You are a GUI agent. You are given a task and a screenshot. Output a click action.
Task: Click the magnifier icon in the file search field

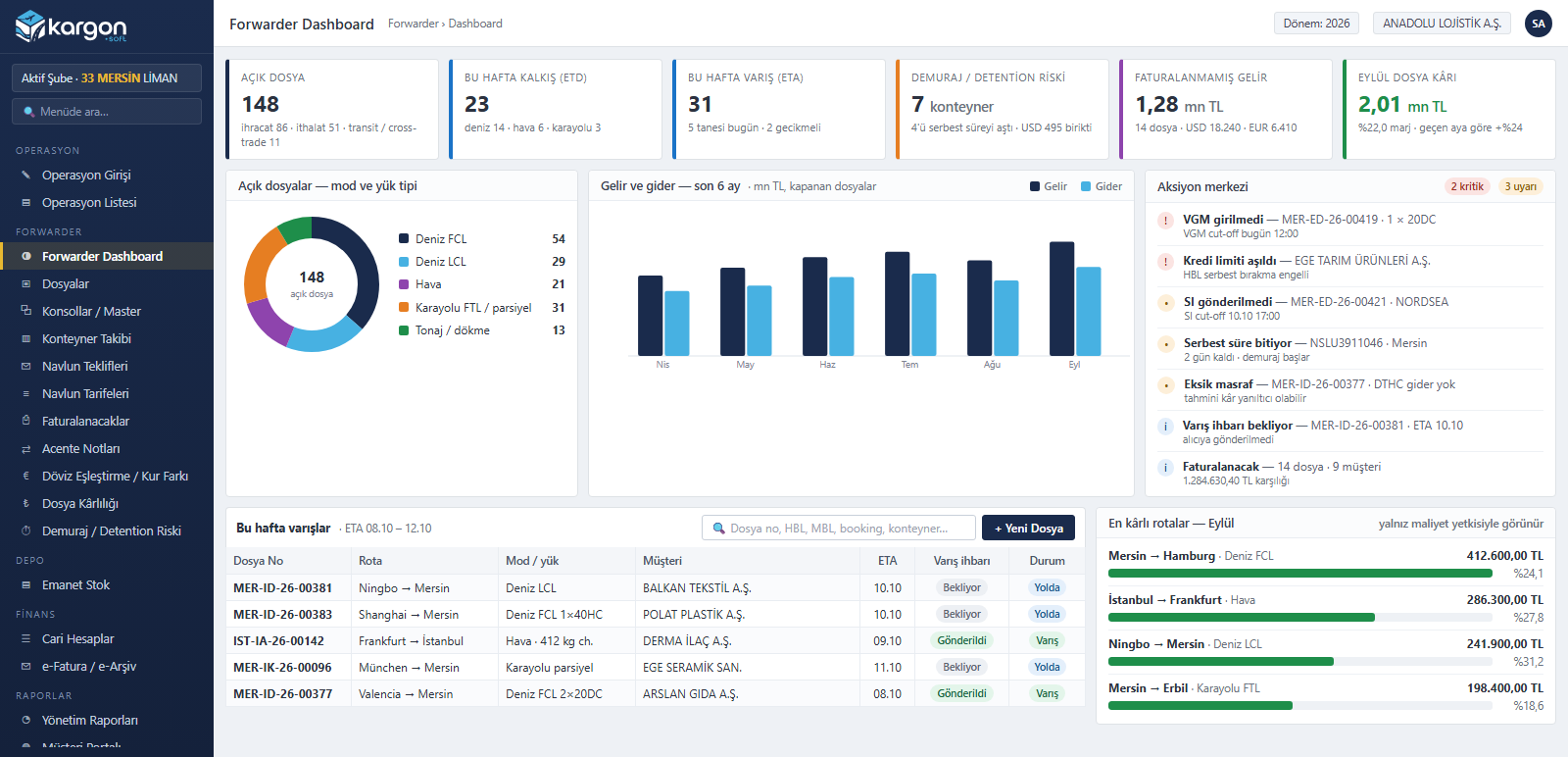[719, 529]
